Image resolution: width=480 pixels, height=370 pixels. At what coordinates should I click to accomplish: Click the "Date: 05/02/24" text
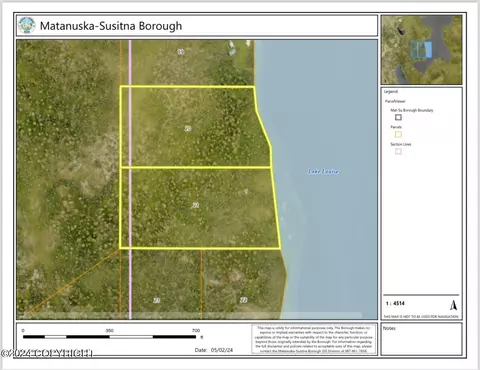[214, 350]
